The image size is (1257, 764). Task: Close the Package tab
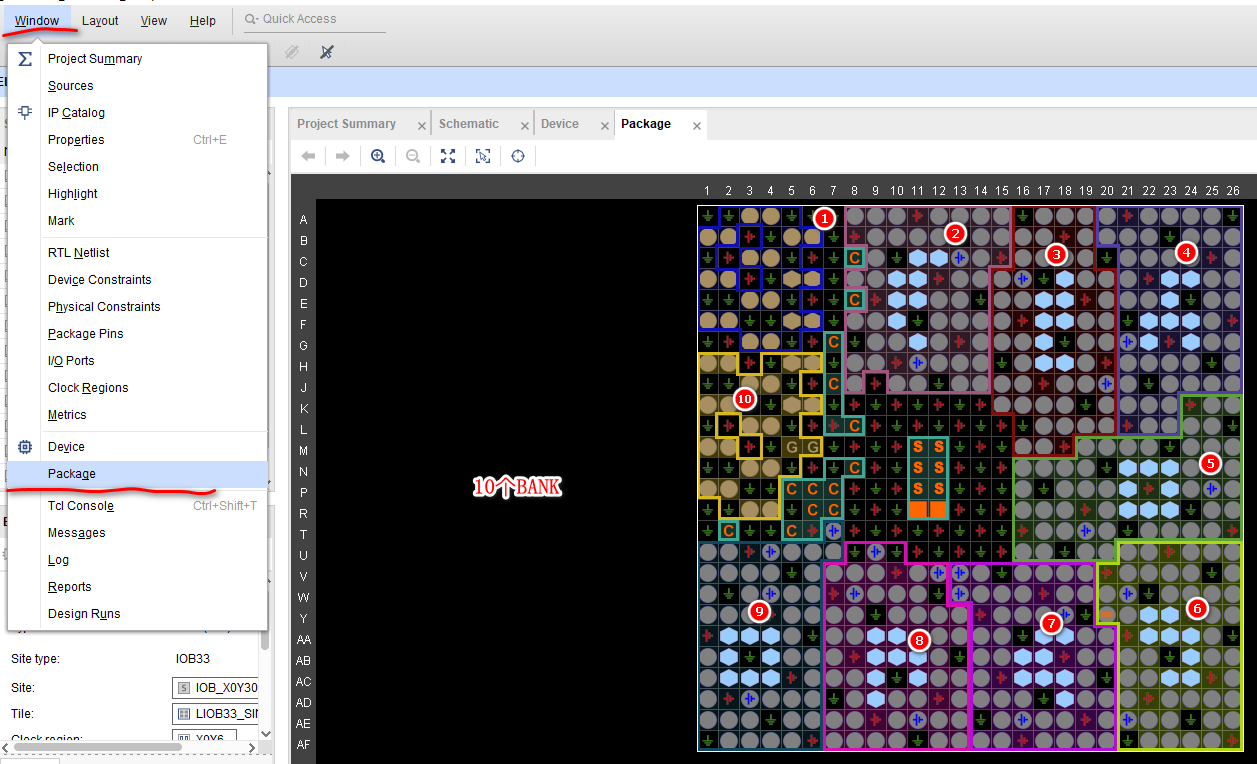coord(697,126)
